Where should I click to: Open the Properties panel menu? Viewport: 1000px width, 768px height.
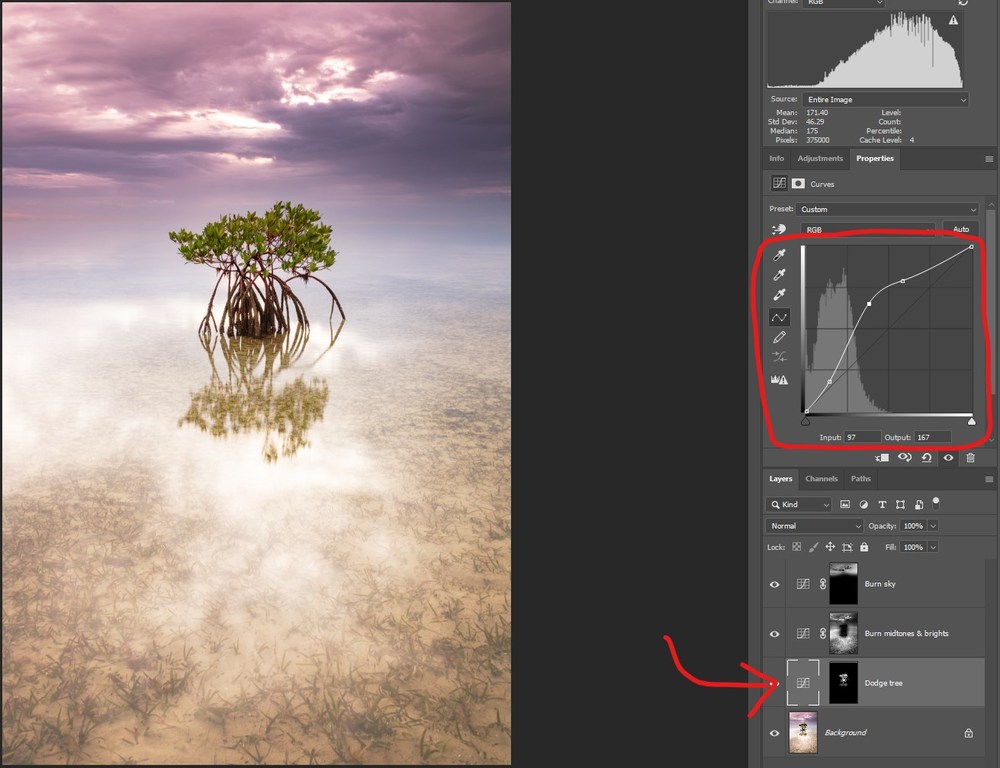tap(989, 159)
